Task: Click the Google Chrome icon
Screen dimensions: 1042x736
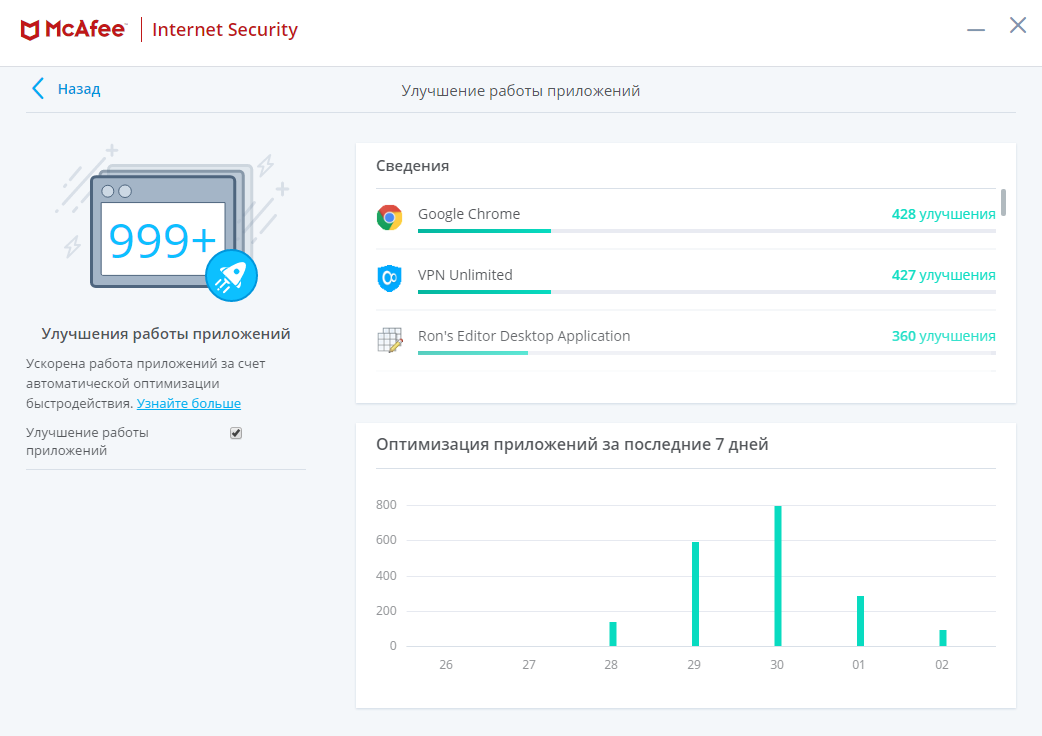Action: pyautogui.click(x=389, y=217)
